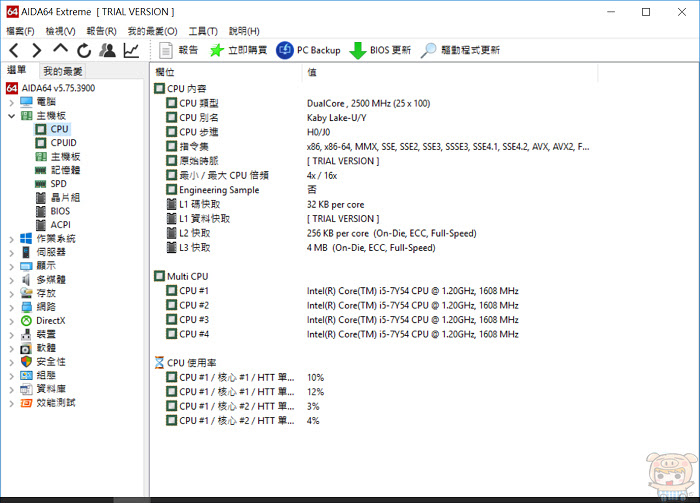Screen dimensions: 700x503
Task: Expand the DirectX node
Action: click(x=12, y=321)
